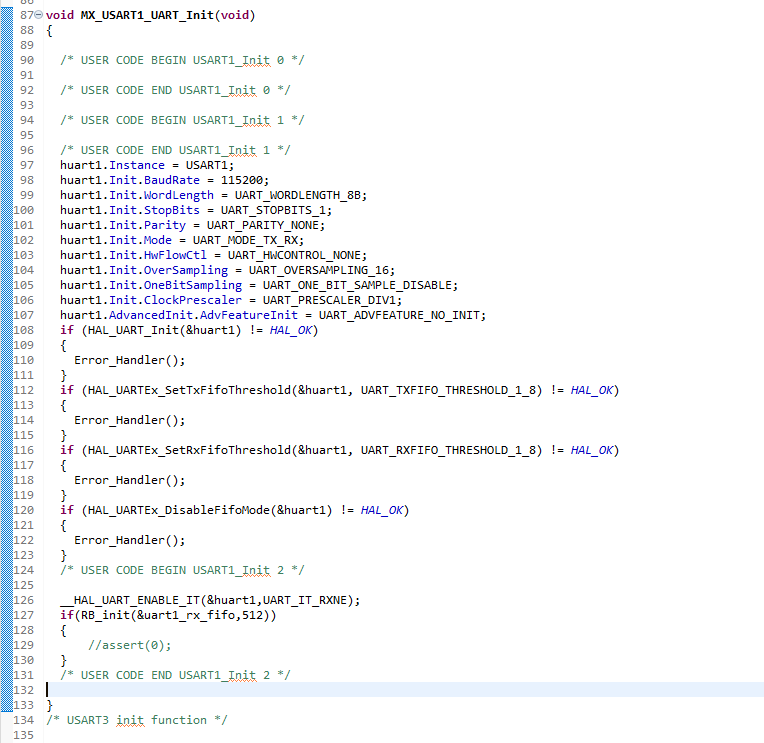Click the function name MX_USART1_UART_Init
The image size is (764, 743).
pyautogui.click(x=147, y=15)
